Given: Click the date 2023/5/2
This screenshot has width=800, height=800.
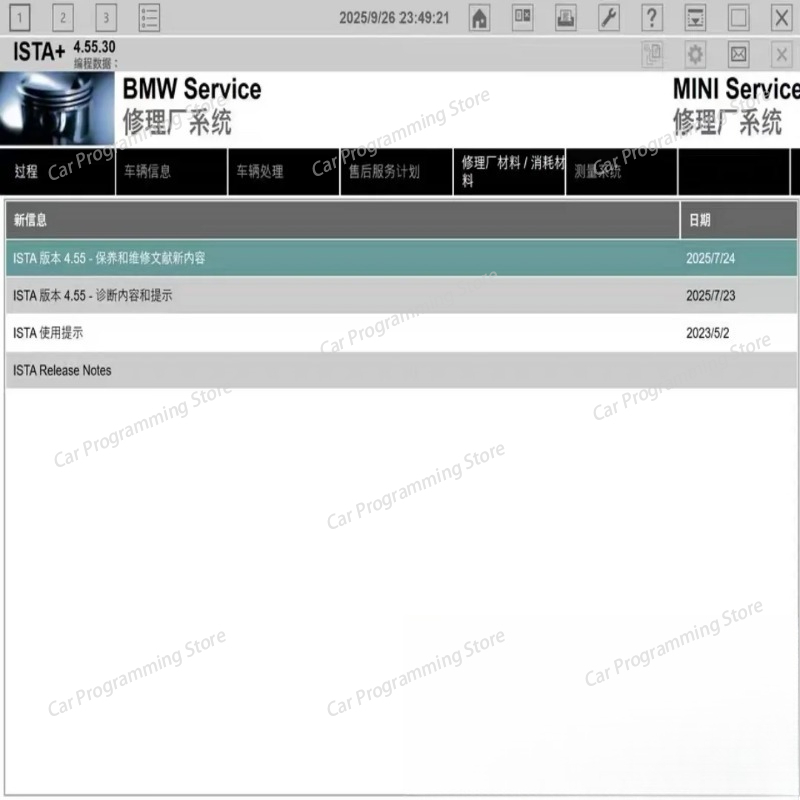Looking at the screenshot, I should coord(707,333).
